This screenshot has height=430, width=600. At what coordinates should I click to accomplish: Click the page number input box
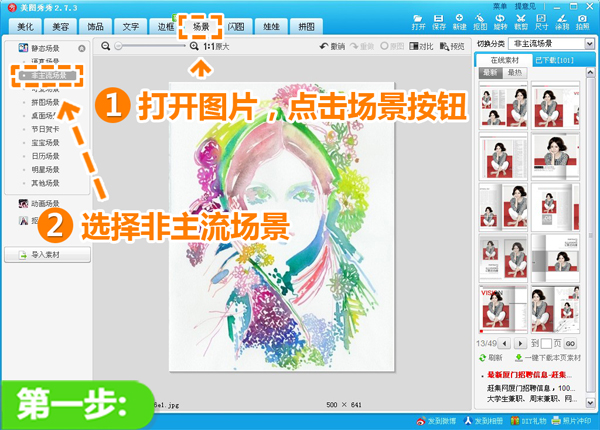pyautogui.click(x=546, y=343)
